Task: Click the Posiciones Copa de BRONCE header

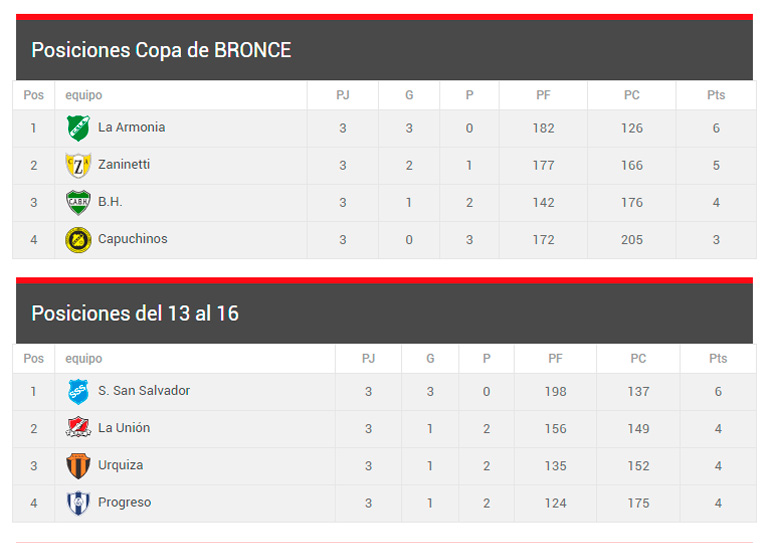Action: pos(161,50)
